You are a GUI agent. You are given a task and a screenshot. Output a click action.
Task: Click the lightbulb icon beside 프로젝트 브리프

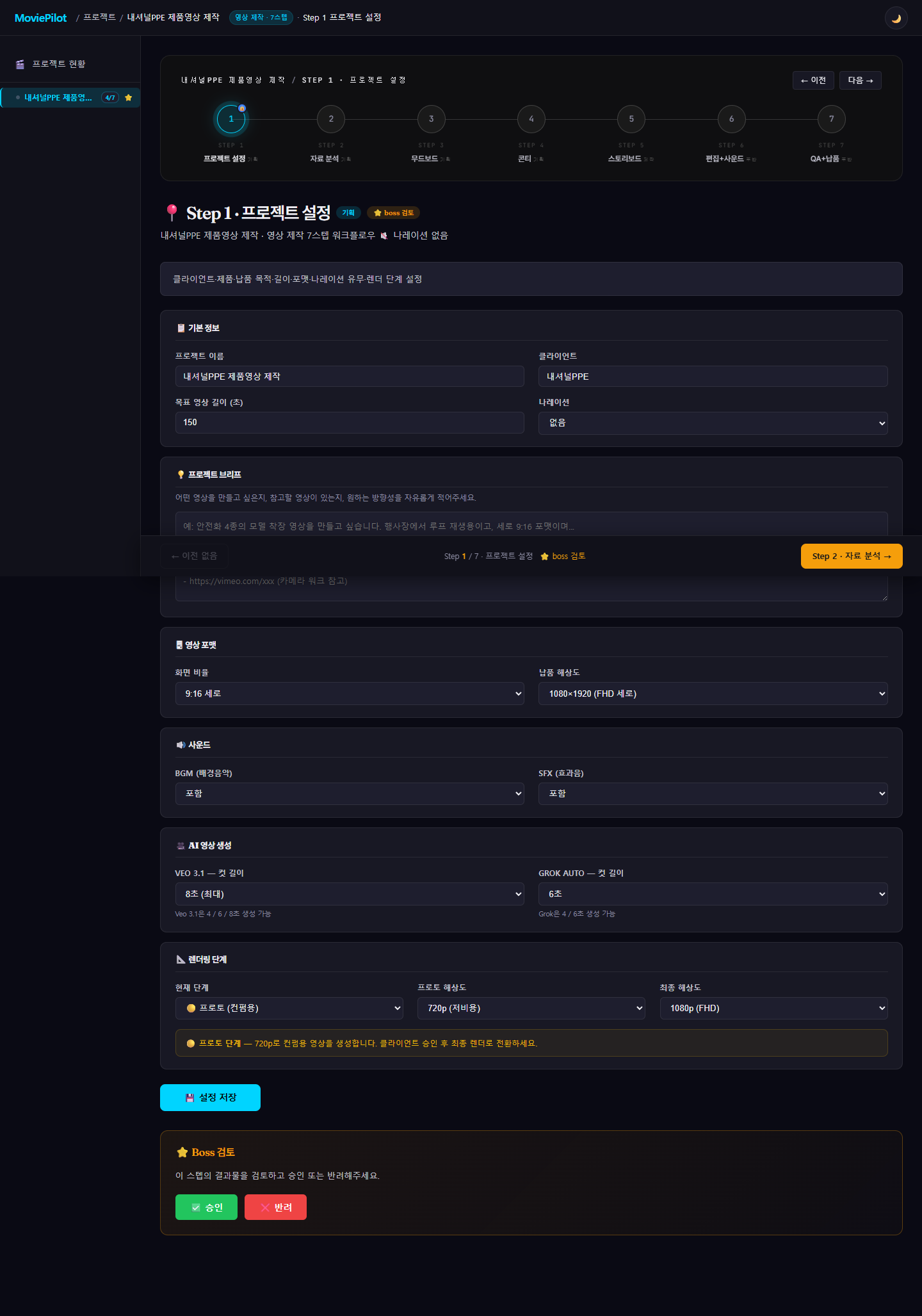[x=181, y=475]
